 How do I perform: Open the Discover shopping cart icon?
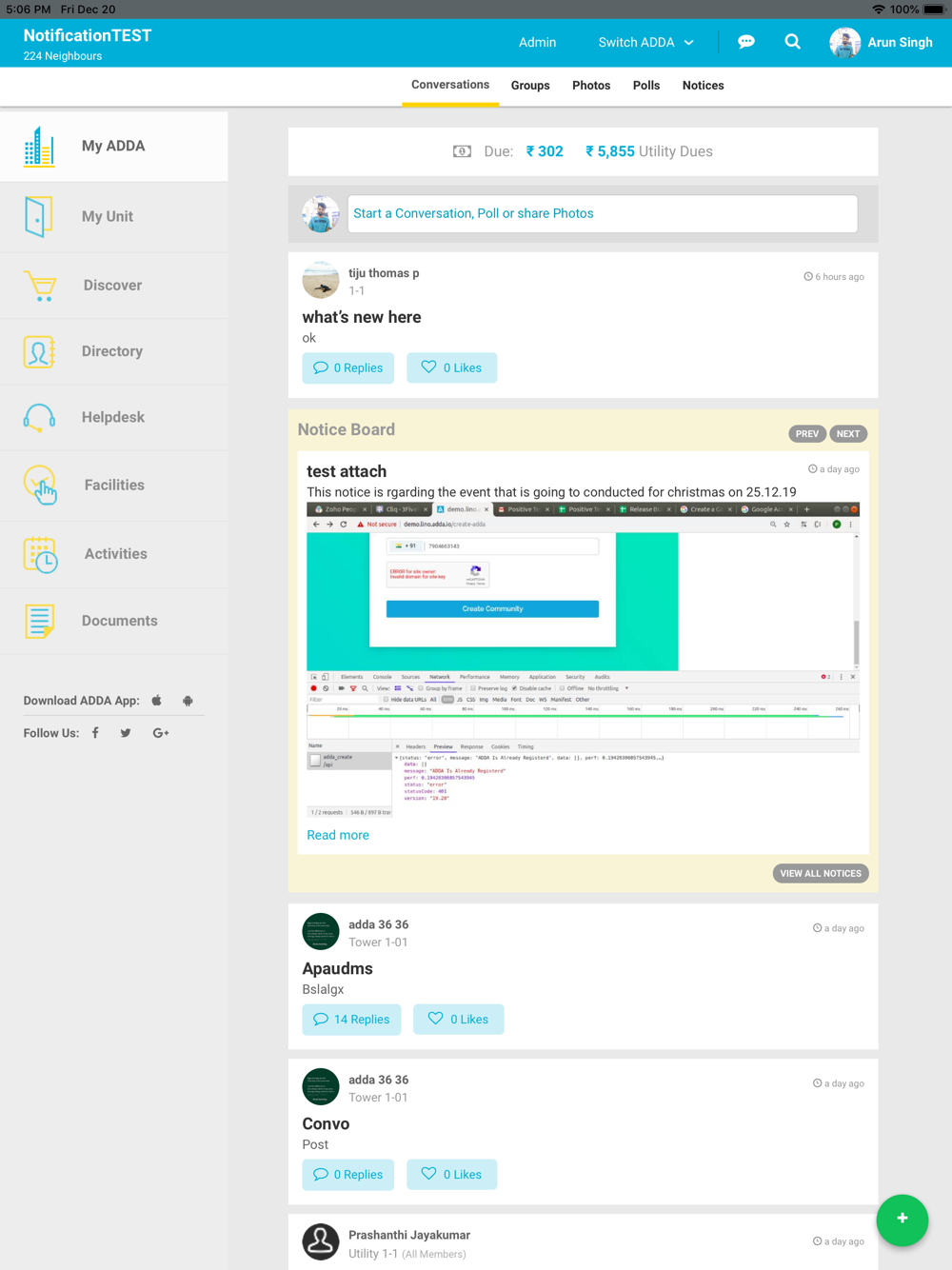(40, 286)
